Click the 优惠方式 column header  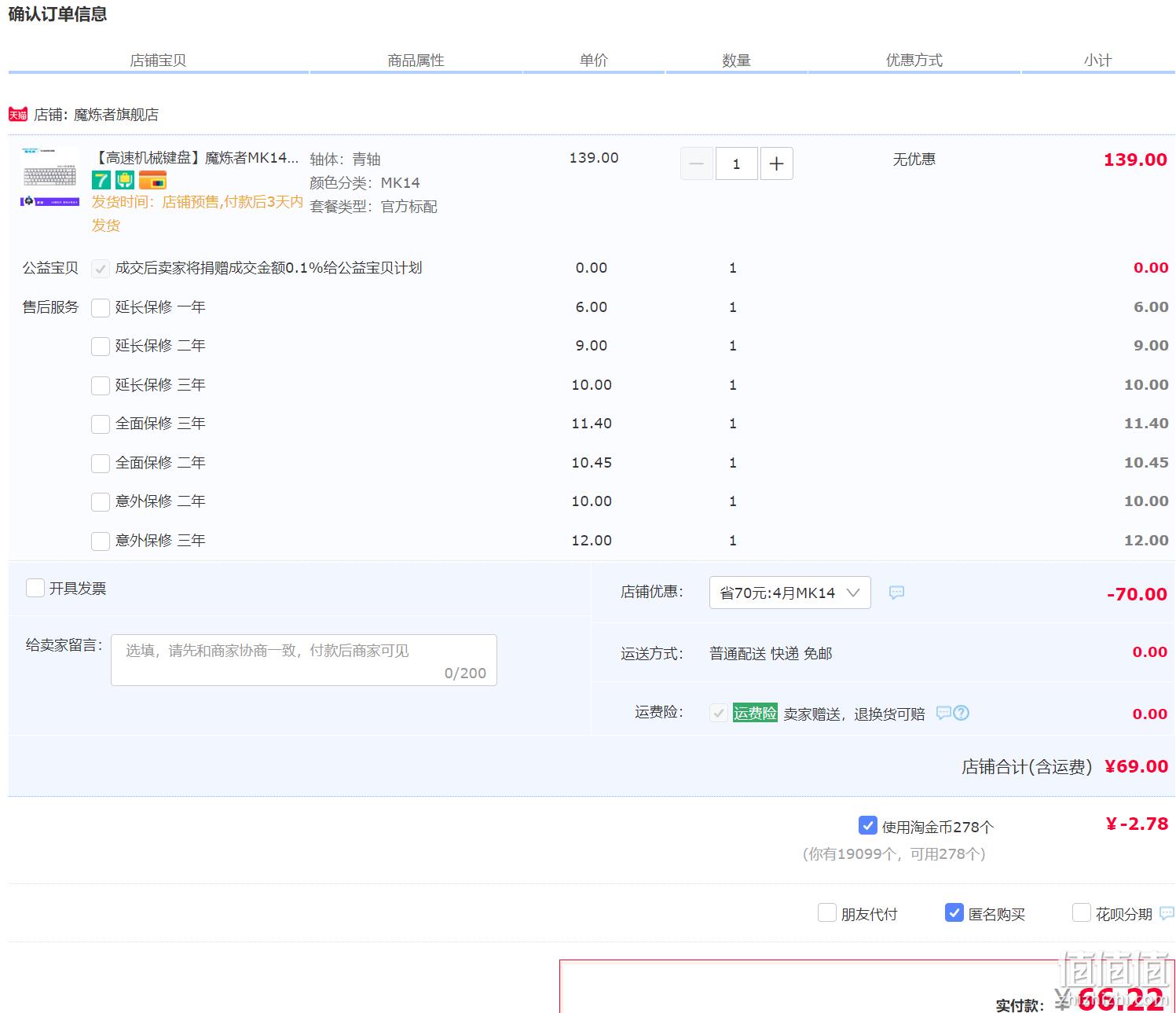pyautogui.click(x=914, y=61)
